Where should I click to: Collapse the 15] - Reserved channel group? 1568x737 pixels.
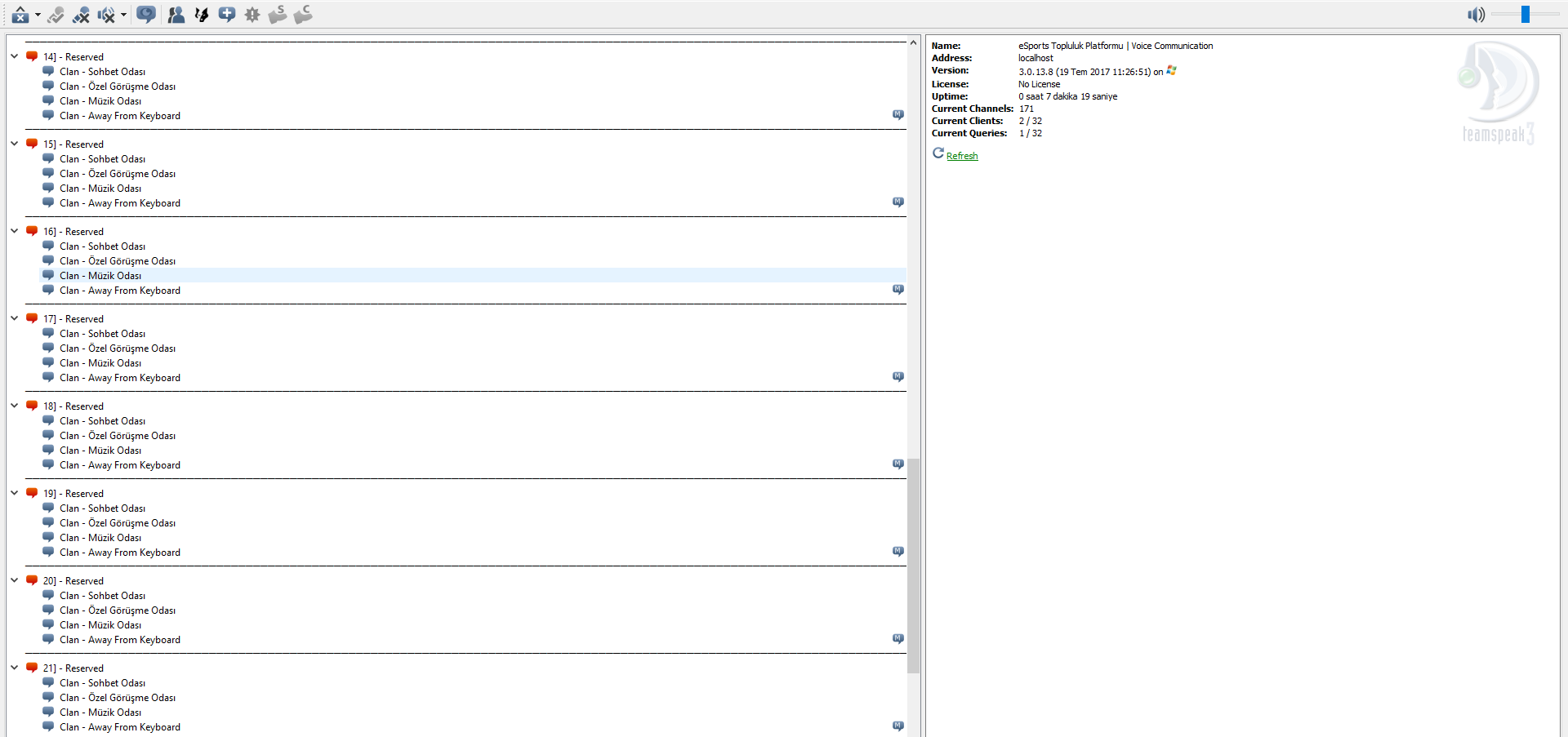[x=14, y=144]
